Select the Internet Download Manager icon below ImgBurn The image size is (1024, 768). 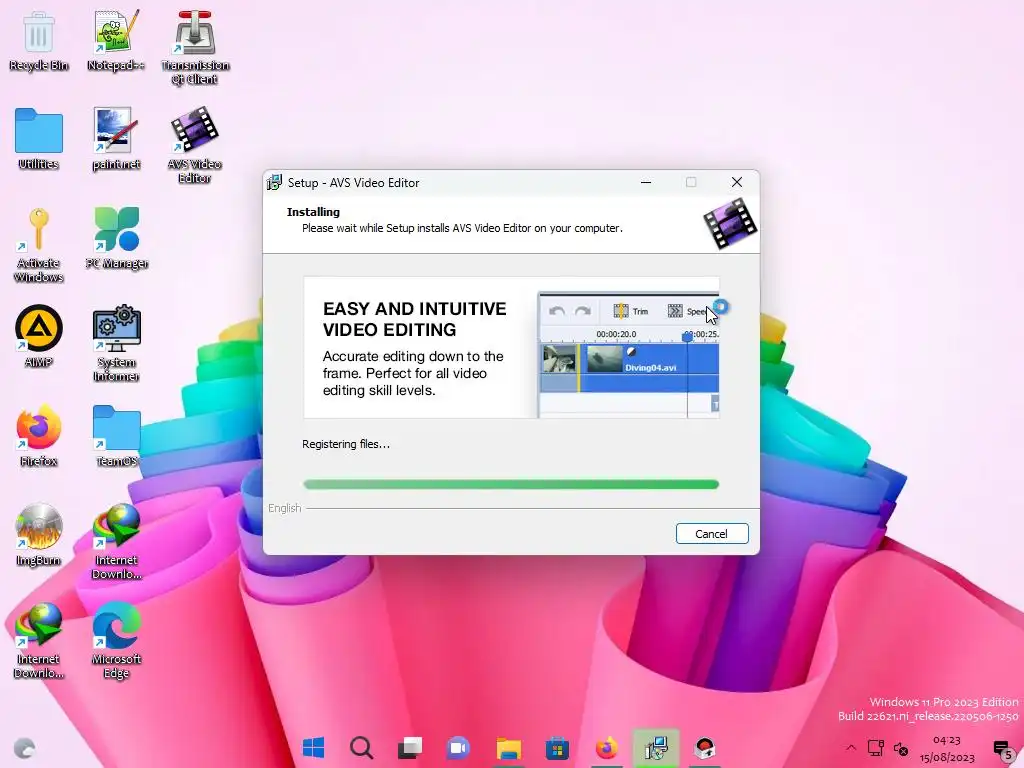coord(39,641)
